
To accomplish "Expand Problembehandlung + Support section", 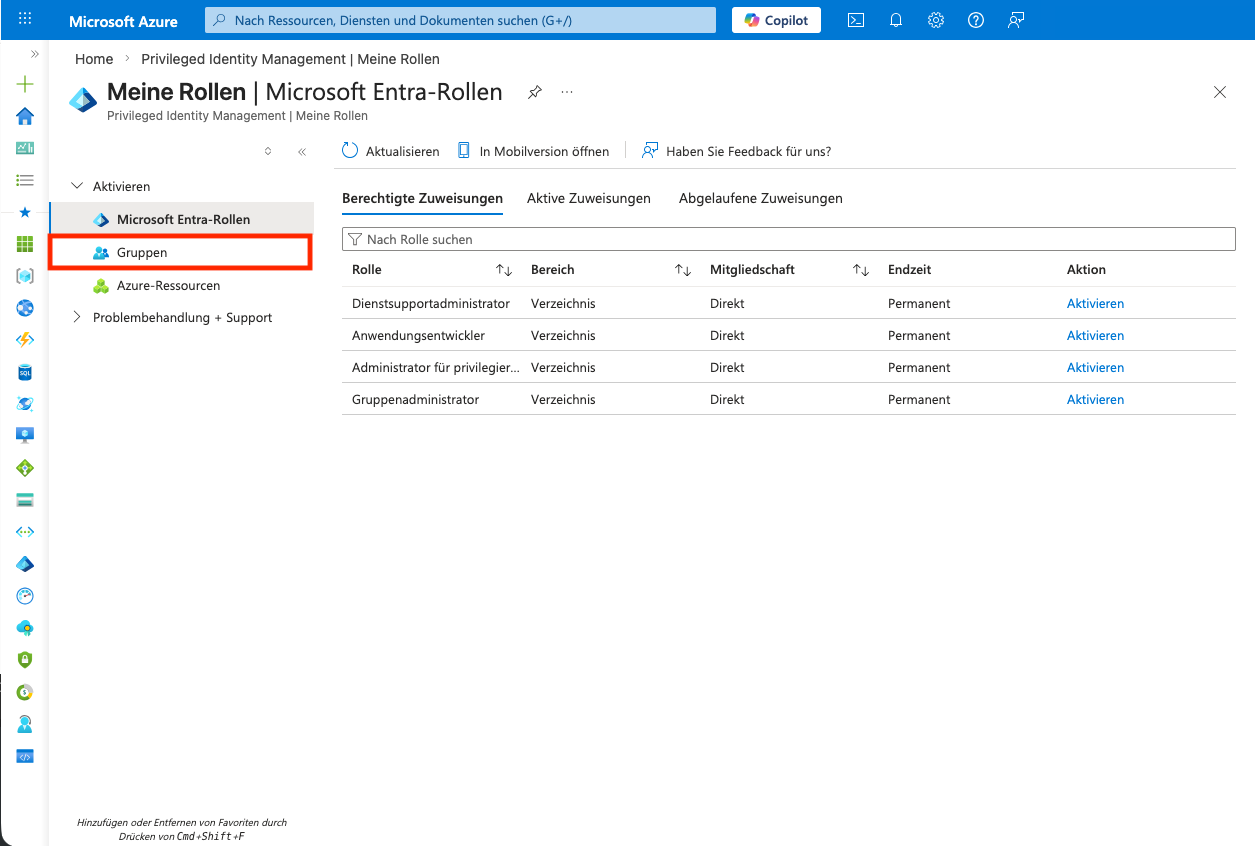I will tap(78, 317).
